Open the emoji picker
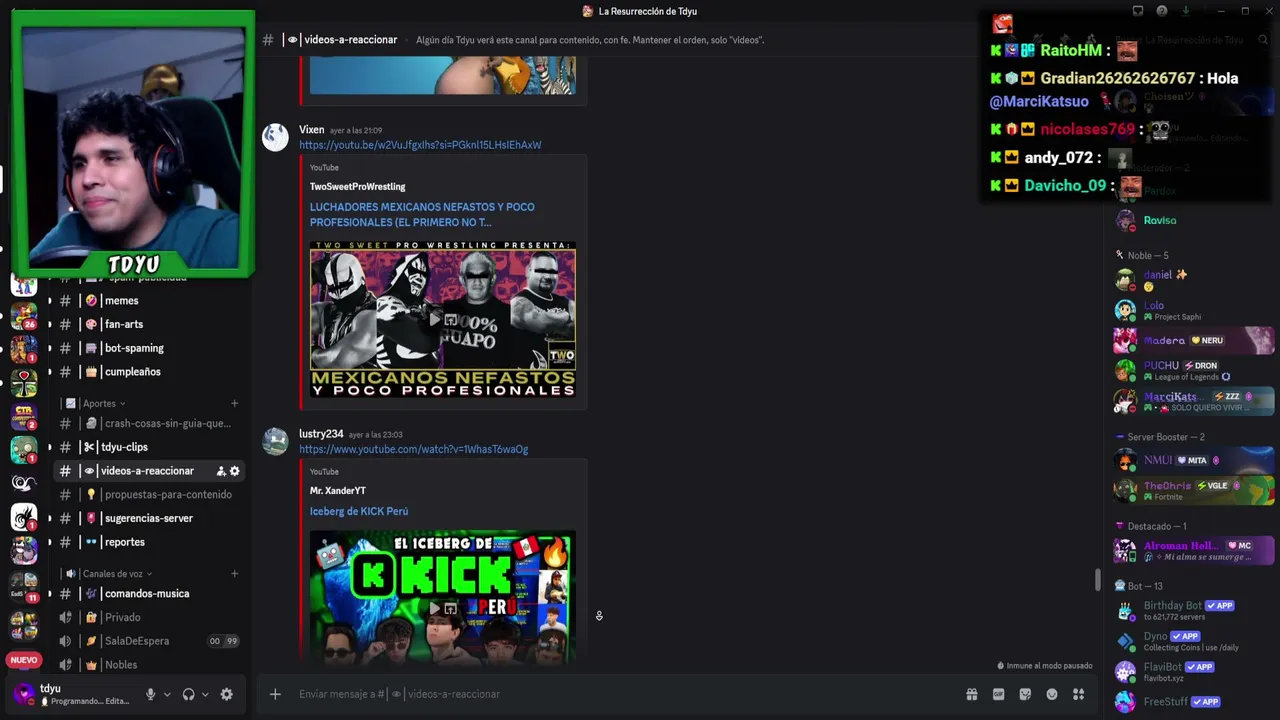 coord(1052,694)
